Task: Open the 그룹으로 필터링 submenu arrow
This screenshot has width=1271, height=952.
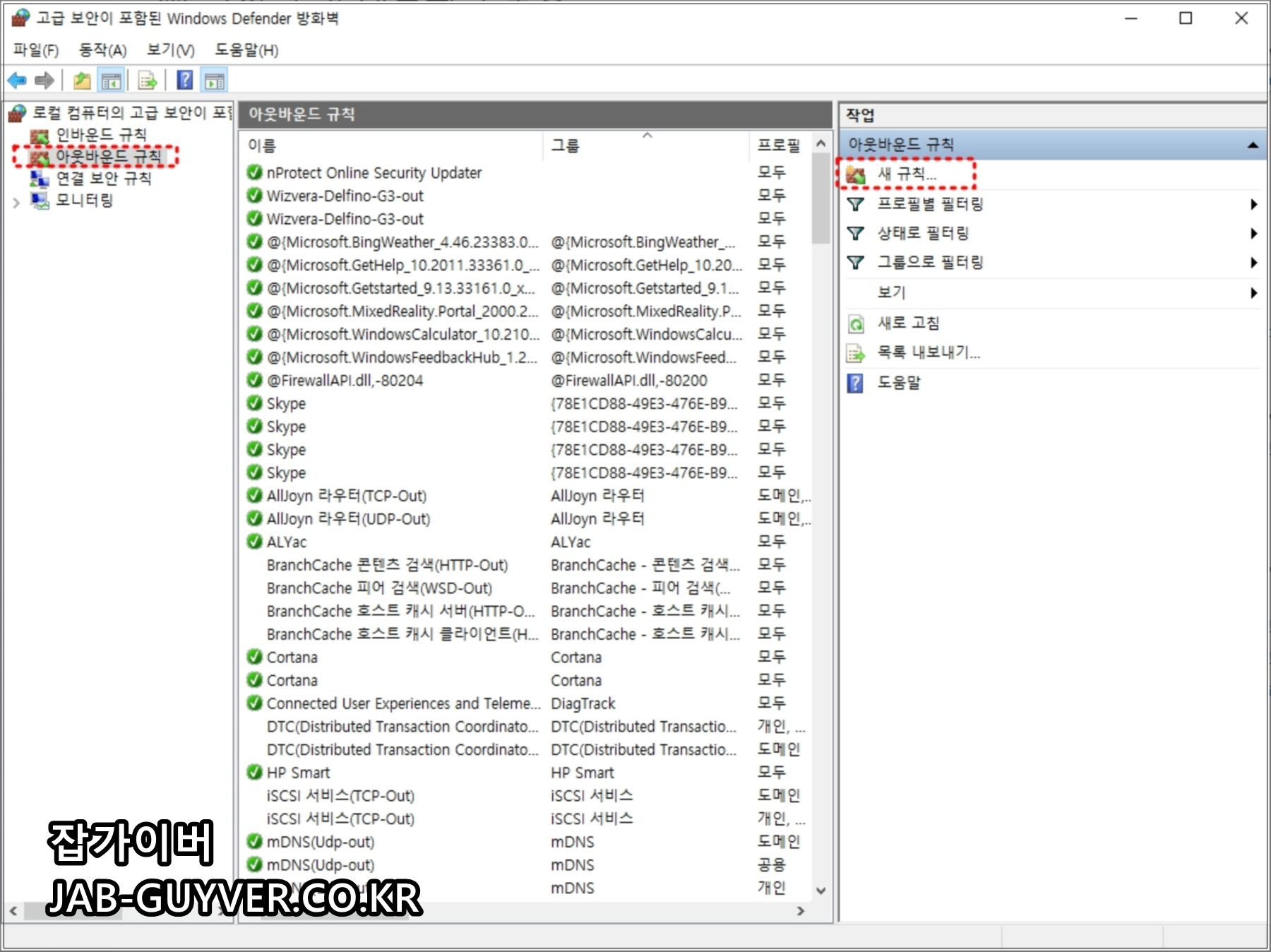Action: [1254, 263]
